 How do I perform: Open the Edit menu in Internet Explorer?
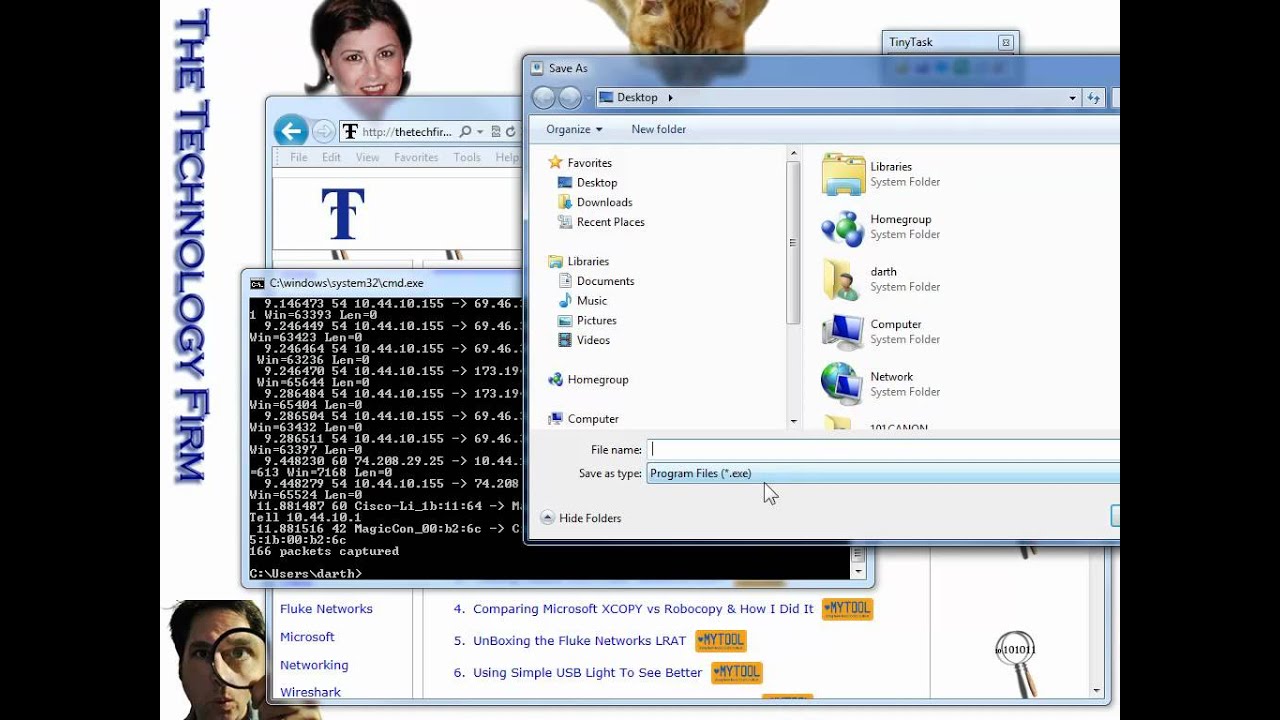pyautogui.click(x=331, y=157)
